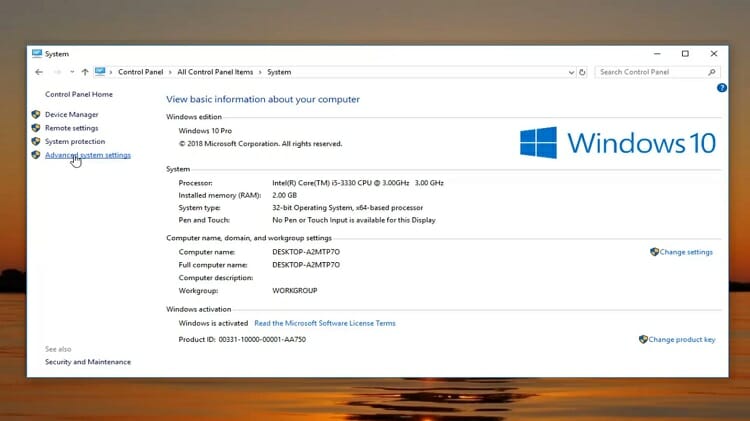Click Windows is activated text

click(213, 323)
